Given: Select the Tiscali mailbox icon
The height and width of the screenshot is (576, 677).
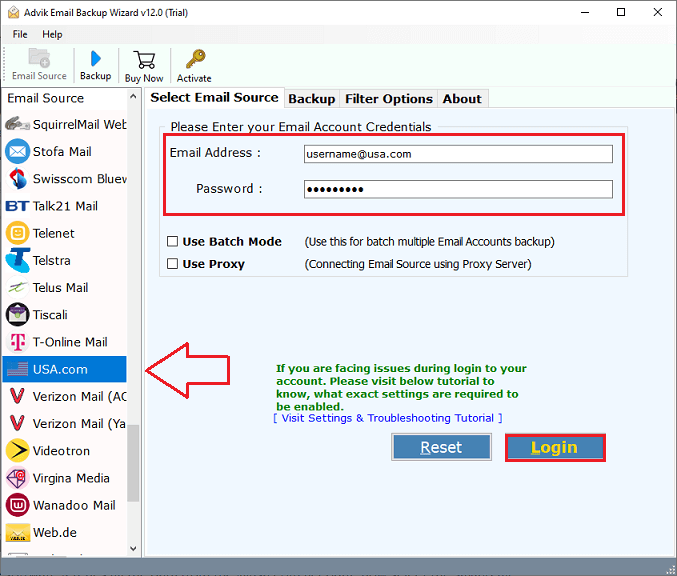Looking at the screenshot, I should [17, 315].
